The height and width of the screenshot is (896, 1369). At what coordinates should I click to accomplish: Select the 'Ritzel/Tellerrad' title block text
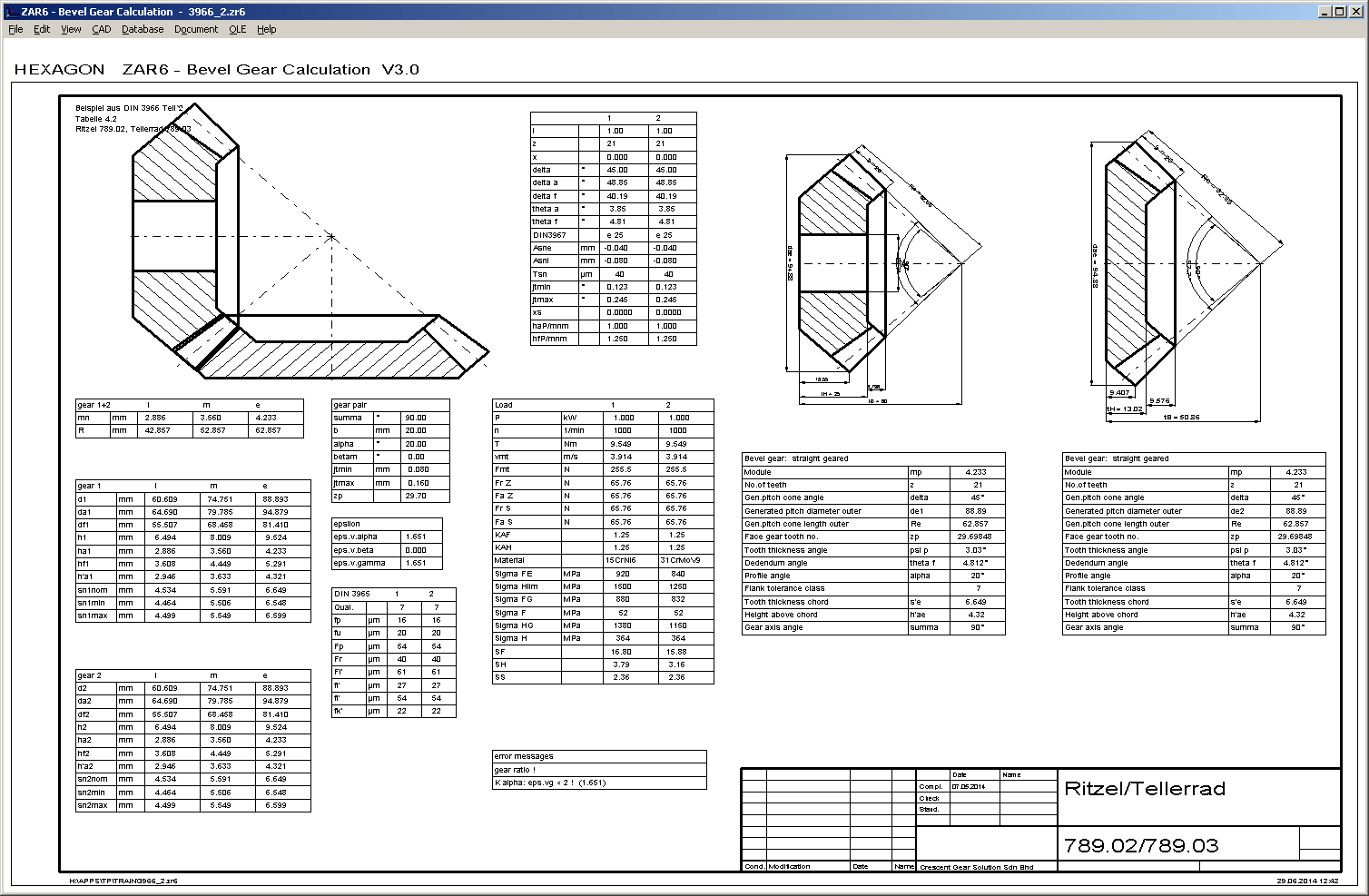(x=1144, y=789)
